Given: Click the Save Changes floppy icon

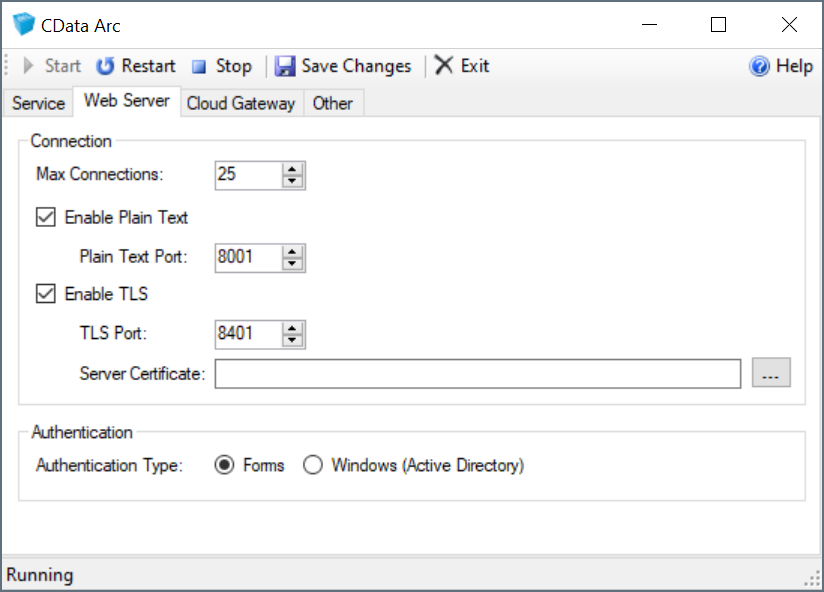Looking at the screenshot, I should click(285, 66).
